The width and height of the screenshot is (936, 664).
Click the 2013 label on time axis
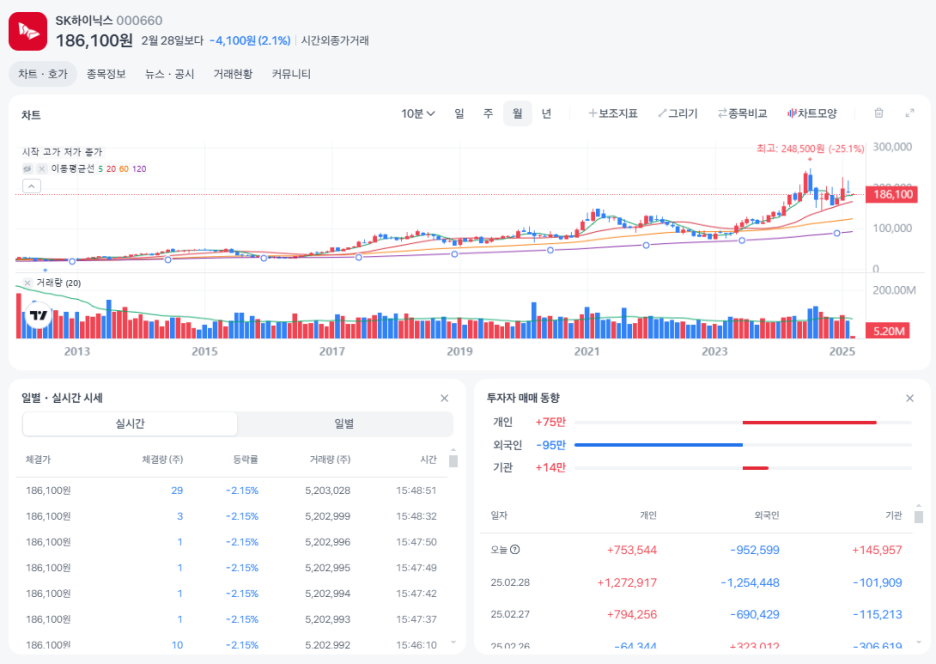tap(77, 352)
